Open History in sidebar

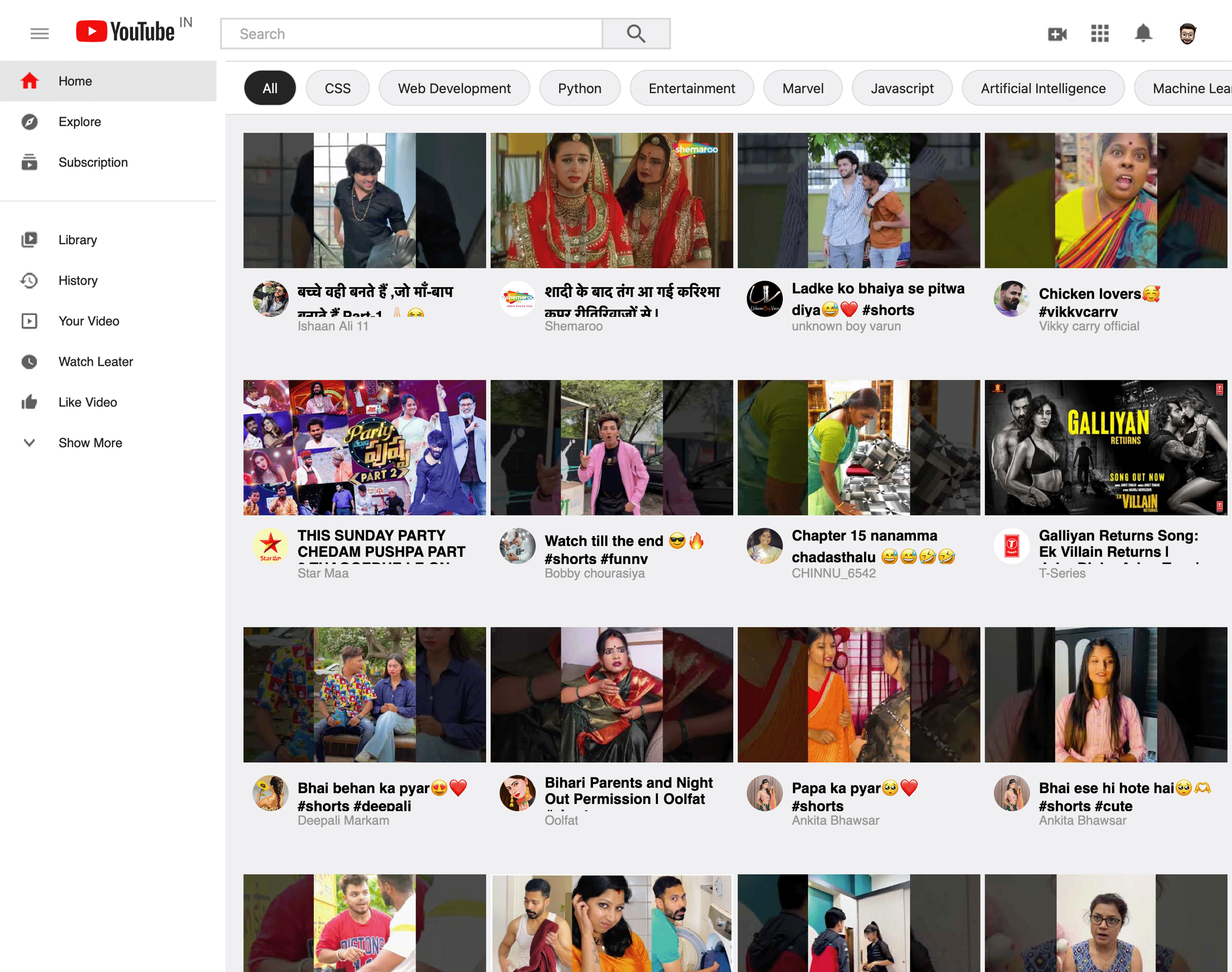click(108, 280)
